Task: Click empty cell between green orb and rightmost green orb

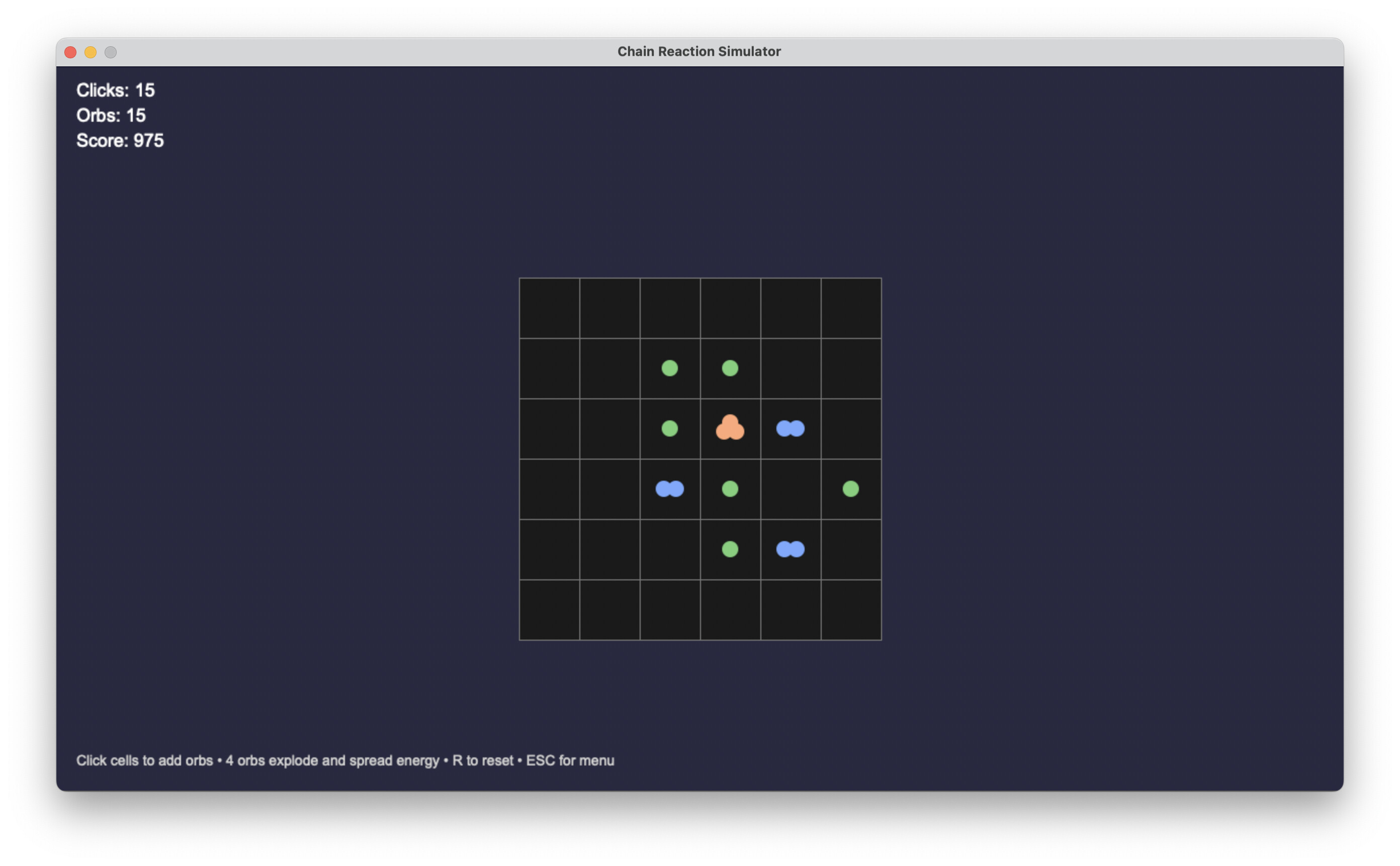Action: point(790,488)
